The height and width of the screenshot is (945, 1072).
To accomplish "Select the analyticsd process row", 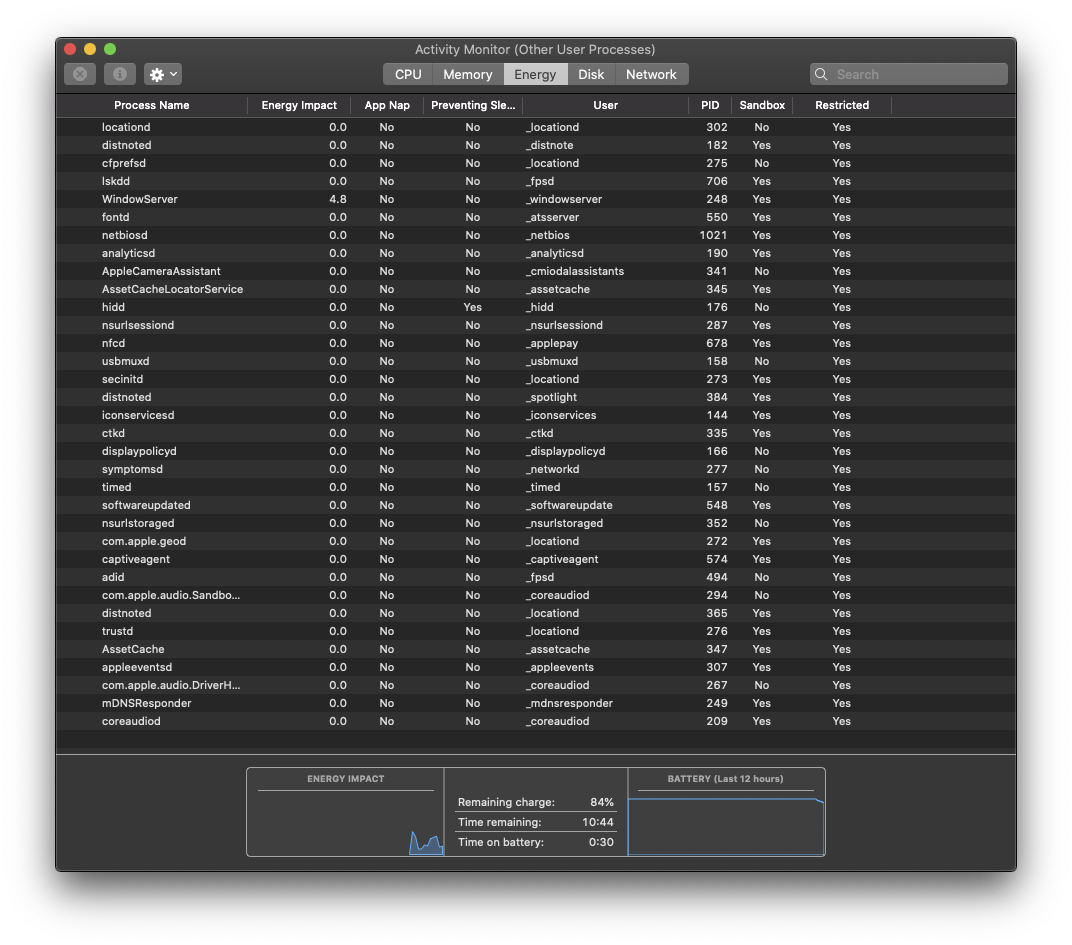I will point(536,253).
